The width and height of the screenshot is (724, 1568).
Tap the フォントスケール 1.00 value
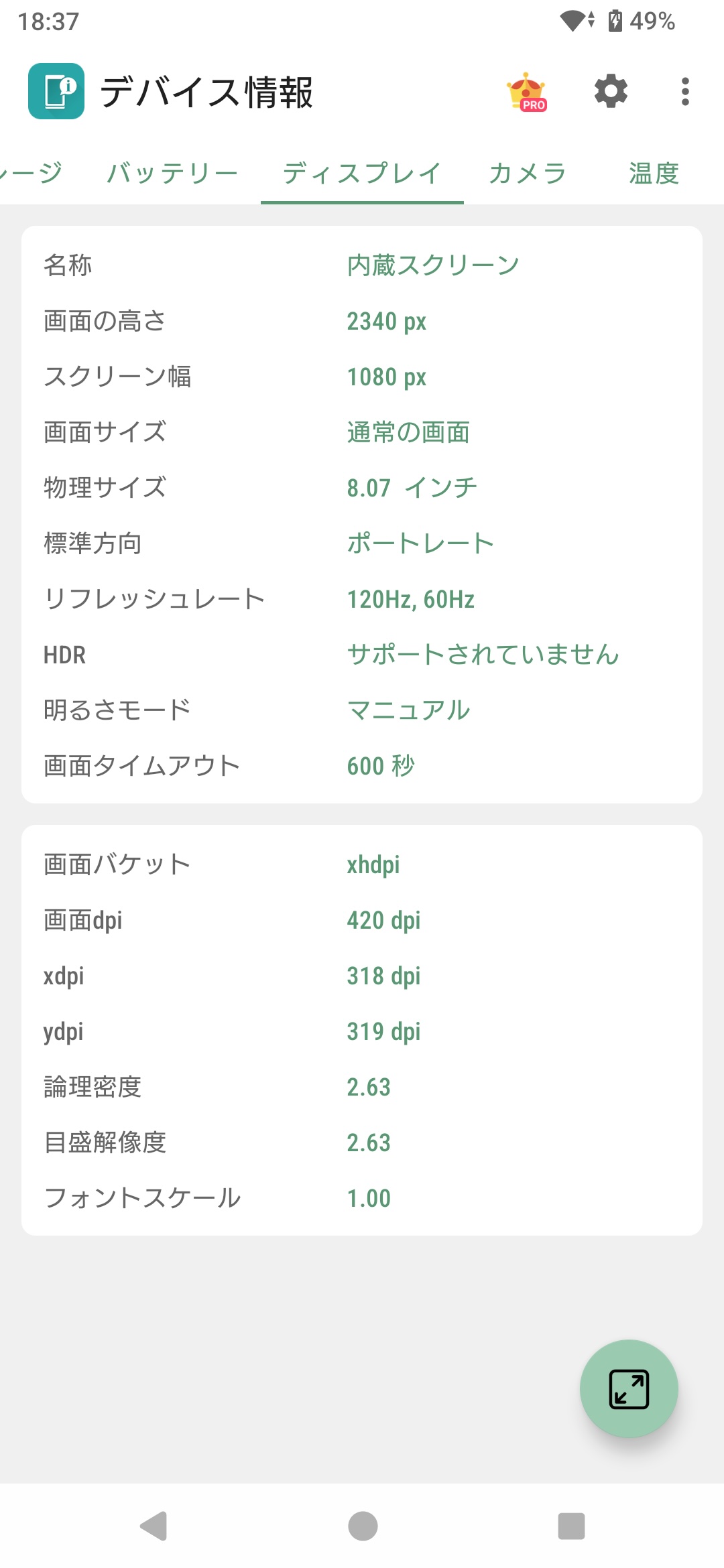(x=369, y=1198)
